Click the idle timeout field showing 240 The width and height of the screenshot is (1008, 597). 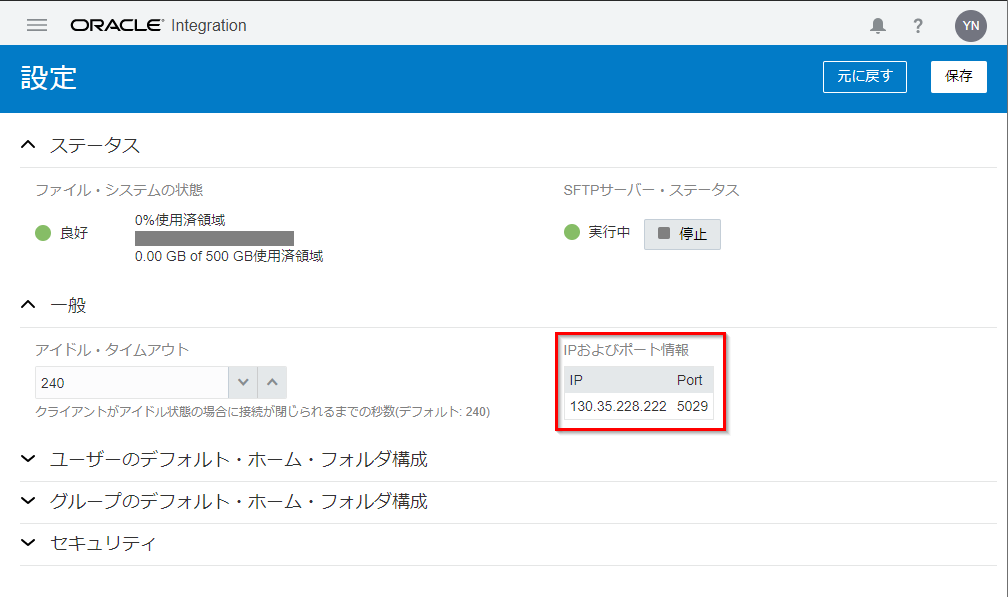[130, 383]
